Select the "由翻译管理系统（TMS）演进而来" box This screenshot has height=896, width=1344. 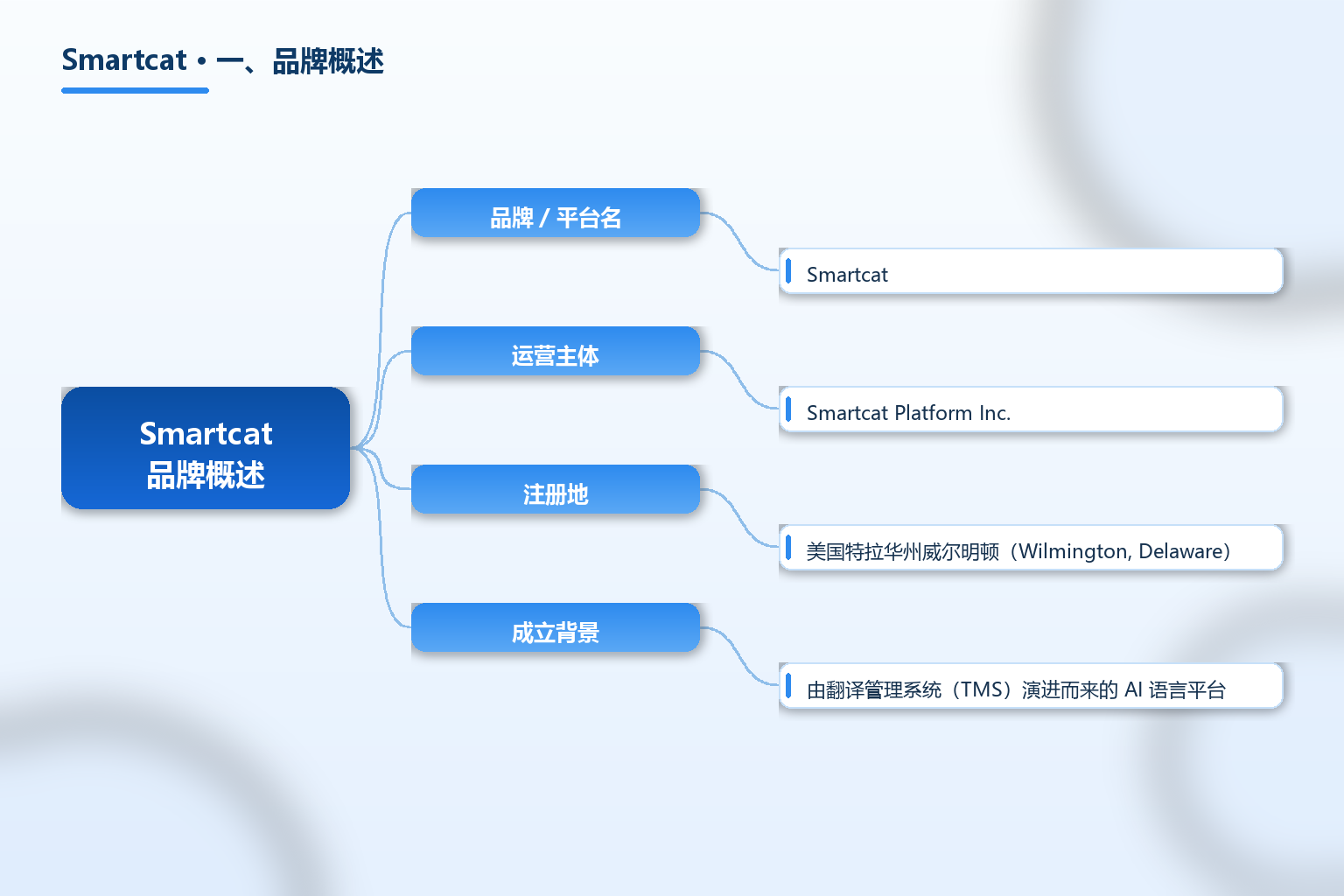click(x=1031, y=686)
